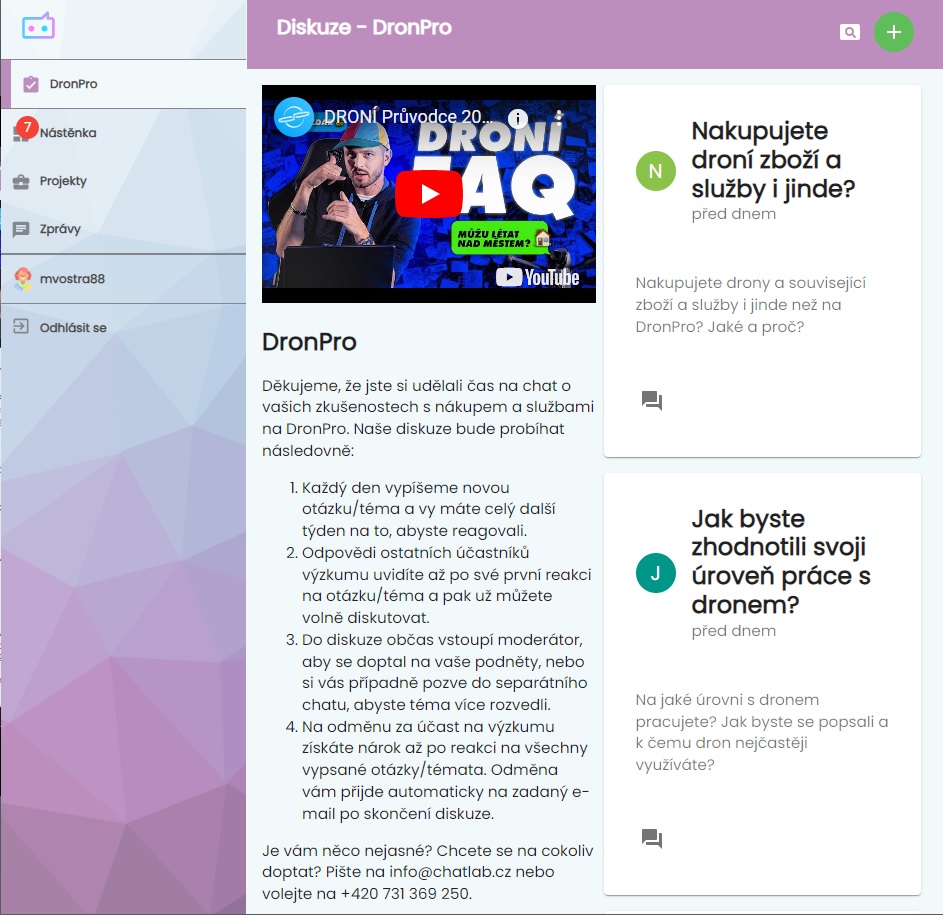Image resolution: width=943 pixels, height=915 pixels.
Task: Click the video channel avatar icon
Action: tap(293, 117)
